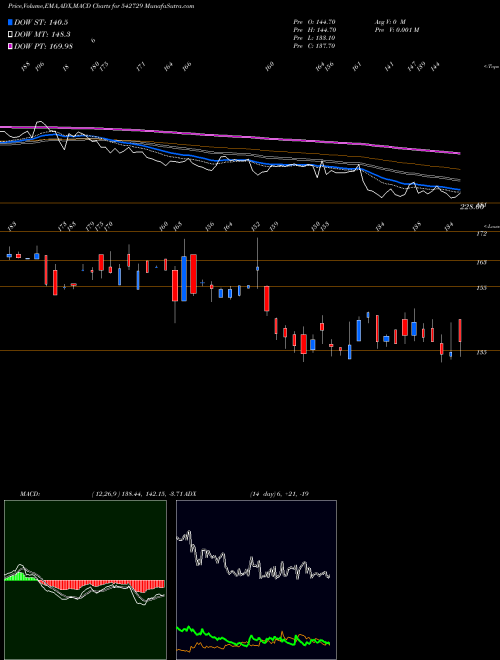Click the blue DOW ST legend swatch
Viewport: 500px width, 660px height.
pos(11,22)
